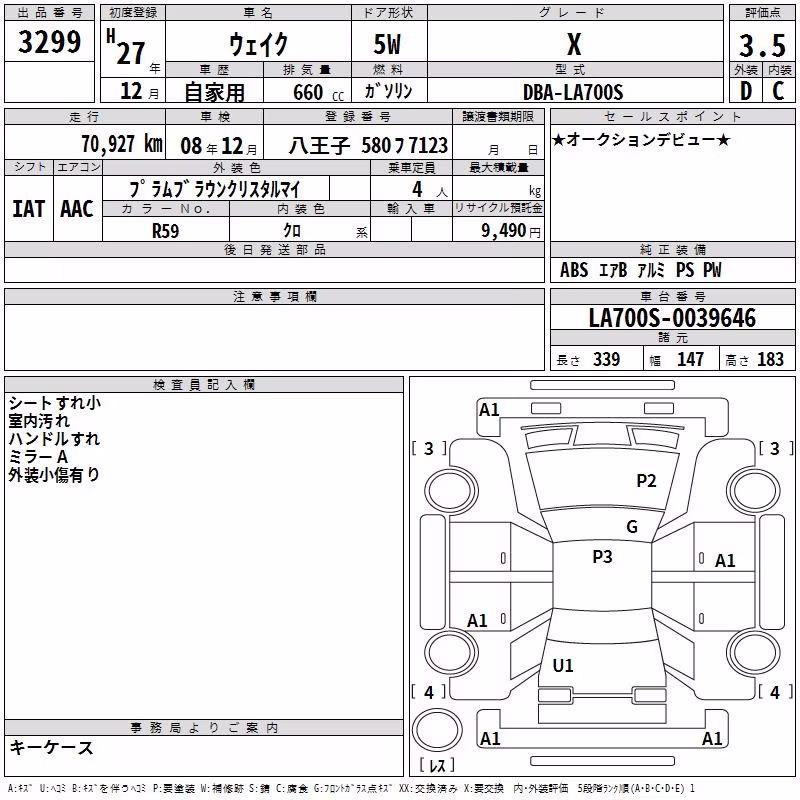Image resolution: width=800 pixels, height=800 pixels.
Task: Click the grade value X
Action: (x=574, y=44)
